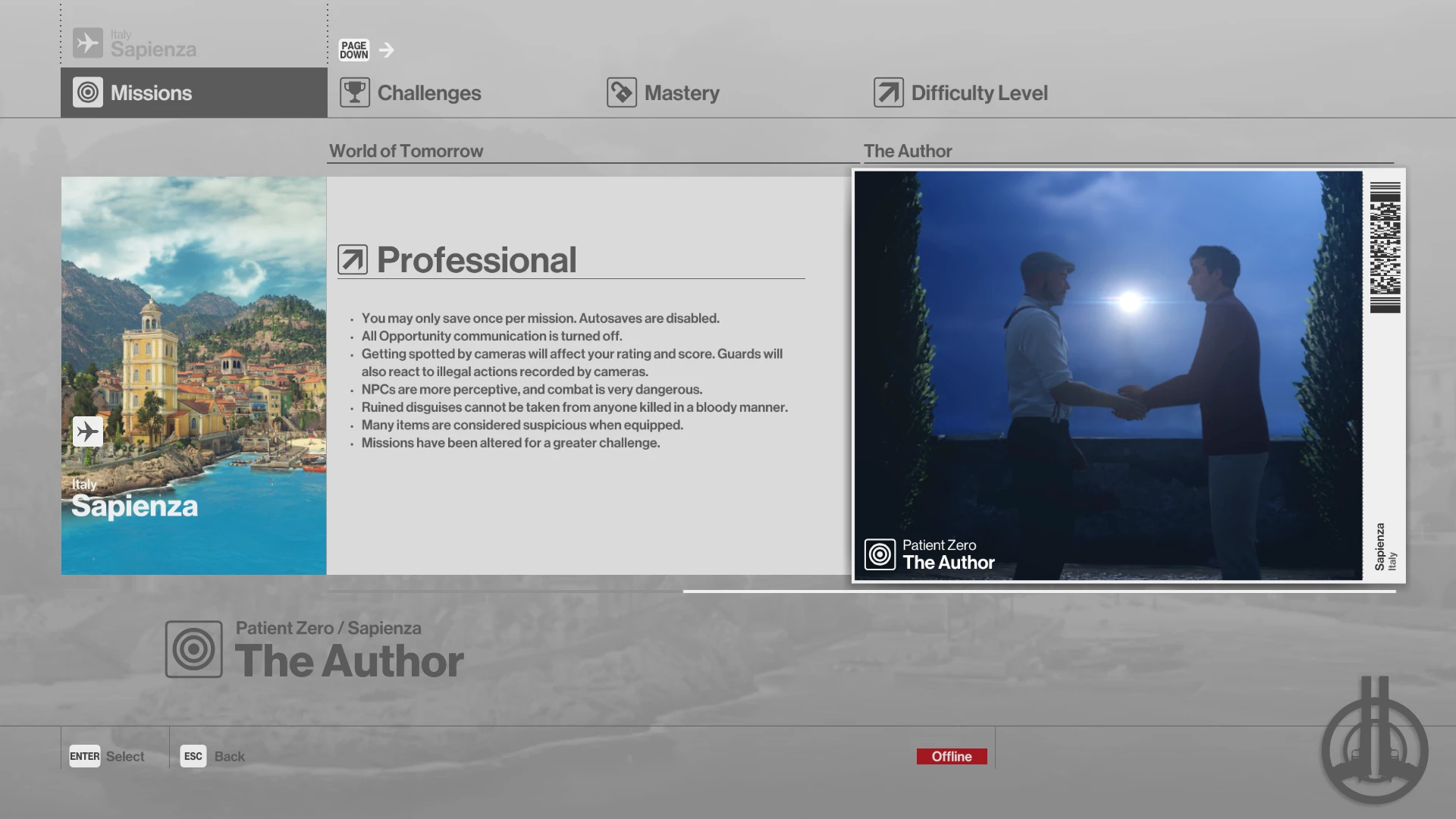Click the 'Ruined disguises cannot be taken' line
The image size is (1456, 819).
(575, 407)
